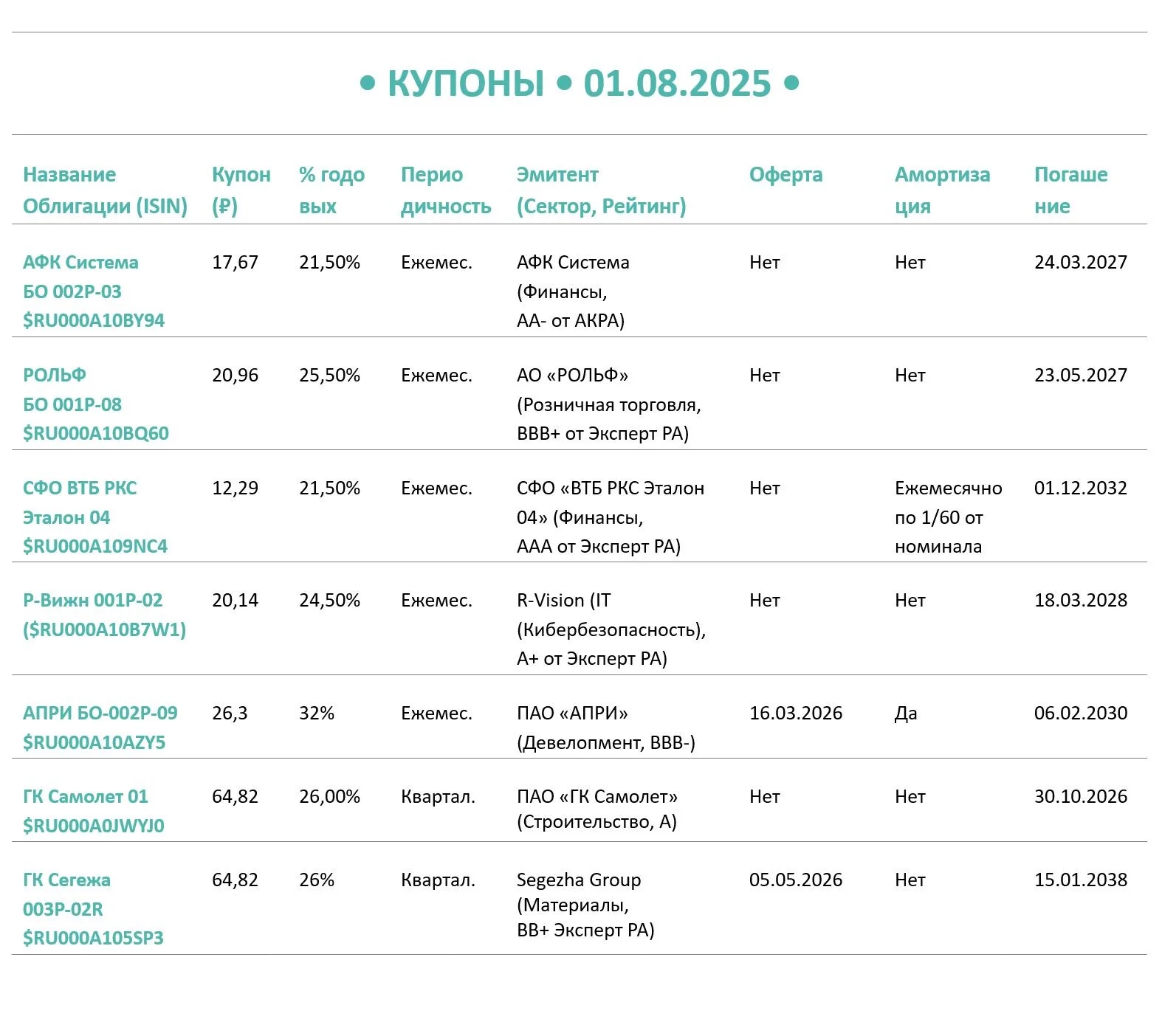Viewport: 1162px width, 1036px height.
Task: Select the amortization value "Да"
Action: point(906,714)
